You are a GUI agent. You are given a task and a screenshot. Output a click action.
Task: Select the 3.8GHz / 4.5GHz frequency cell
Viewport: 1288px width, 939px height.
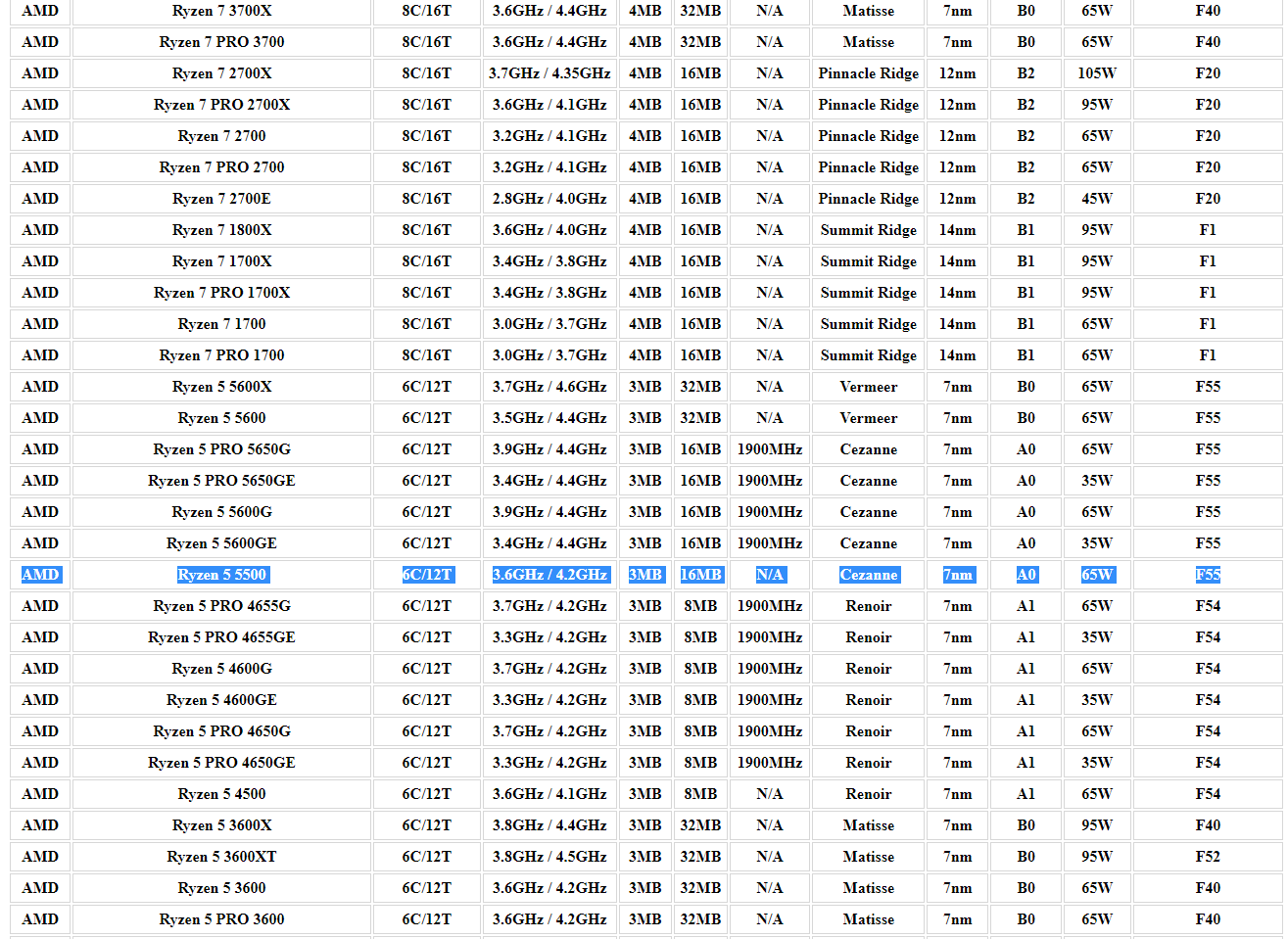tap(549, 857)
